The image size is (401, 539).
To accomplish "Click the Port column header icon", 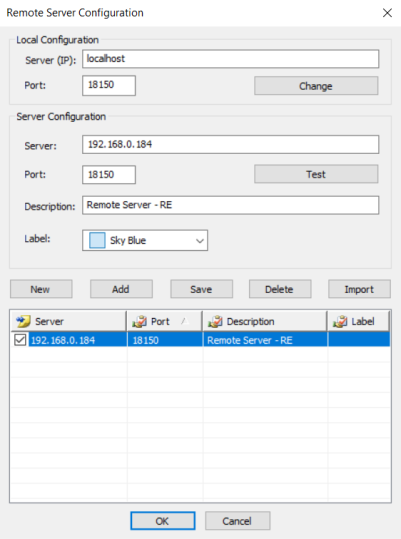I will tap(139, 321).
